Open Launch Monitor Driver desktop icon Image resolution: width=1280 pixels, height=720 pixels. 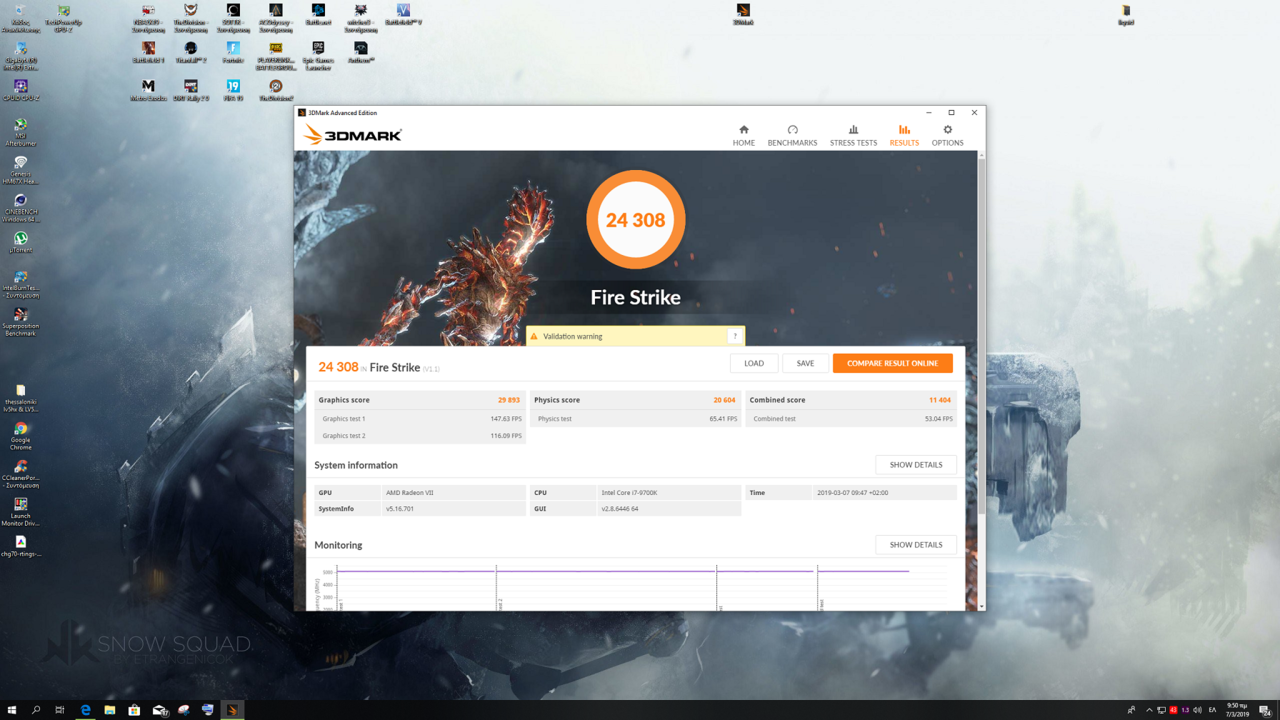[20, 512]
